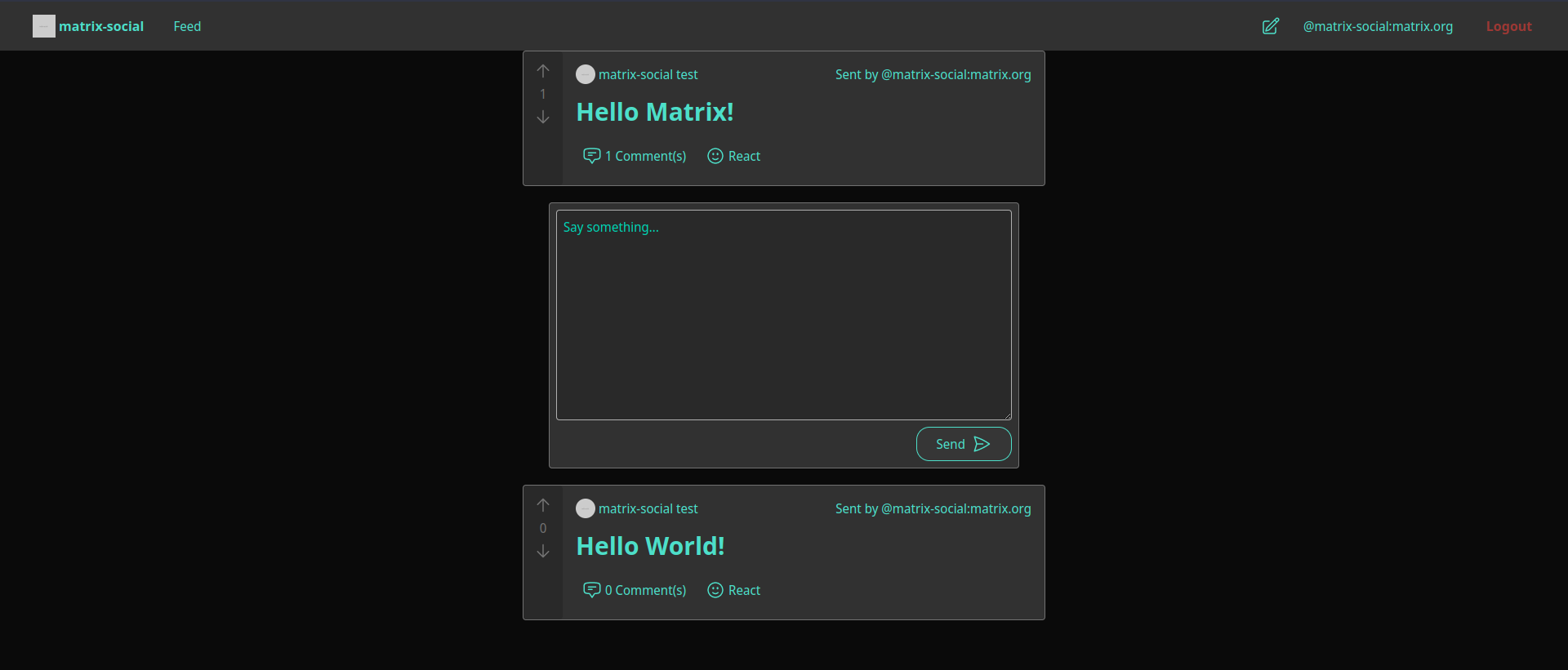The width and height of the screenshot is (1568, 670).
Task: Click the matrix-social logo image
Action: [44, 26]
